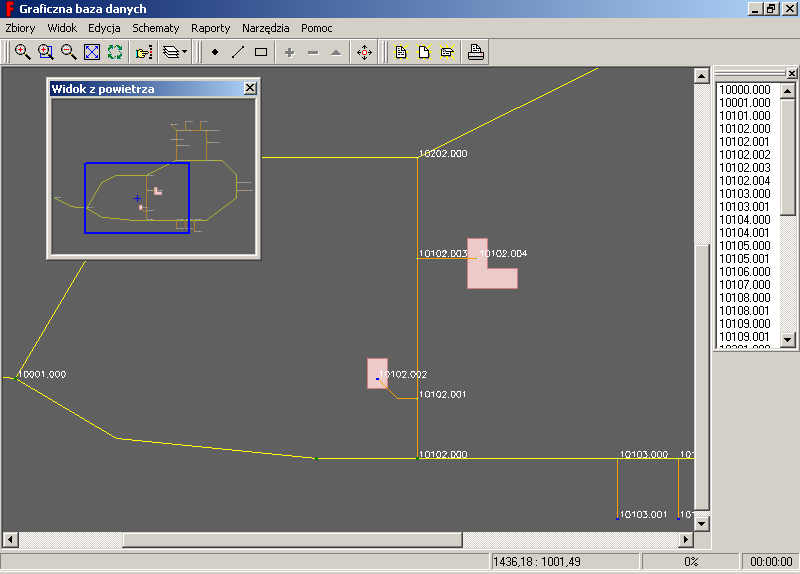Viewport: 800px width, 574px height.
Task: Open the Narzędzia menu
Action: pos(265,28)
